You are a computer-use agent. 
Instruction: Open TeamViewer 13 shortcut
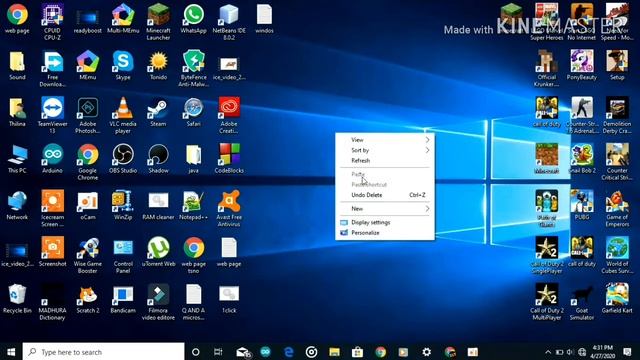click(52, 115)
